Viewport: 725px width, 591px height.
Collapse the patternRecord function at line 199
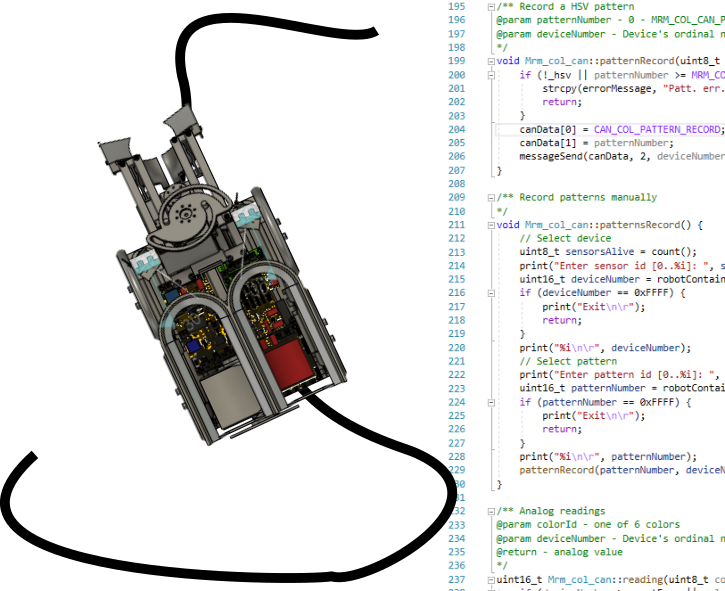[x=490, y=61]
